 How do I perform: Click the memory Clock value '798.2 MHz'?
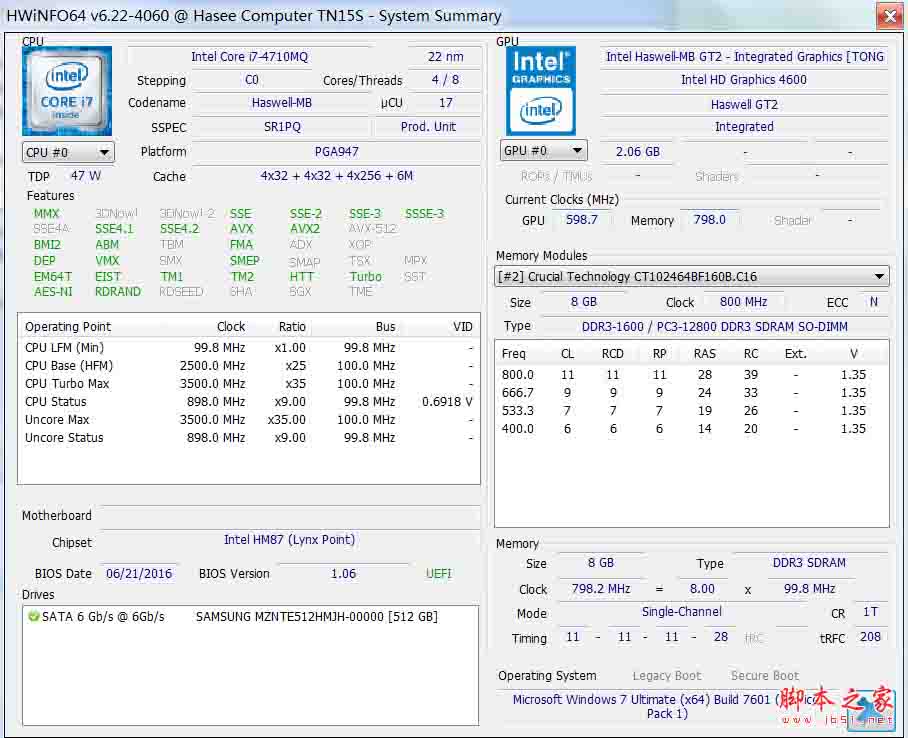pyautogui.click(x=601, y=589)
